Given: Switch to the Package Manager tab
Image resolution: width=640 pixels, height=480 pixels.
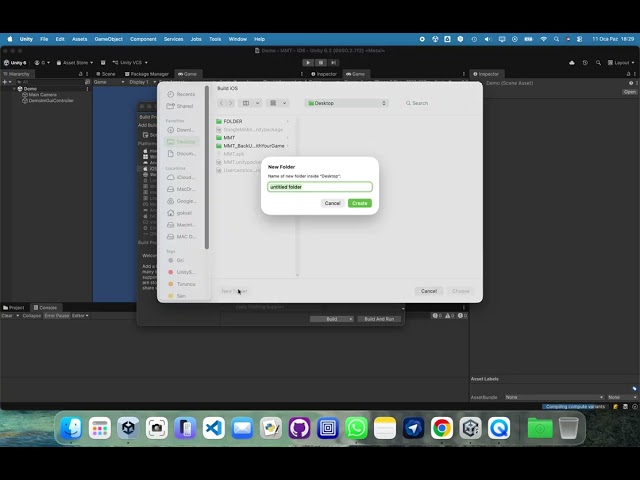Looking at the screenshot, I should (x=147, y=74).
